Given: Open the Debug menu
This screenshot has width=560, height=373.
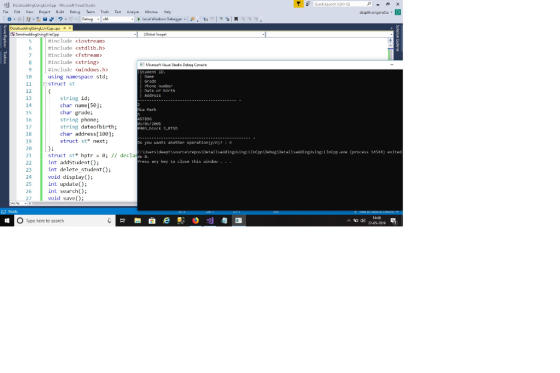Looking at the screenshot, I should (x=75, y=12).
